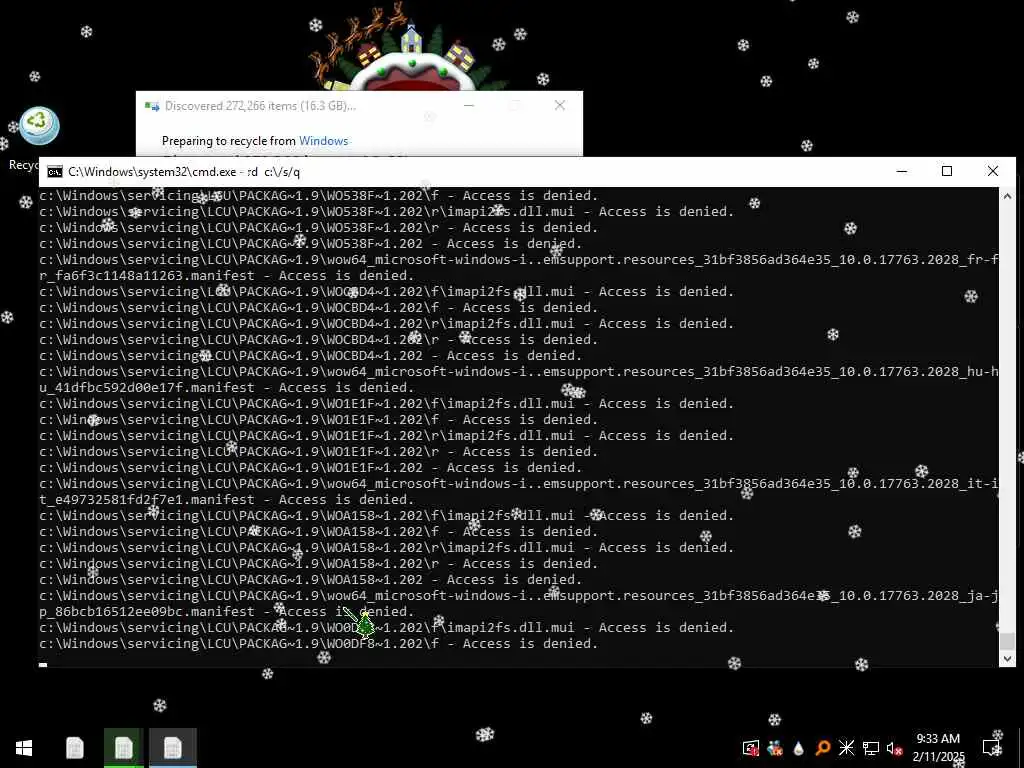Click line 'WO1E1F~1.202\f - Access is denied.'
This screenshot has width=1024, height=768.
coord(319,419)
